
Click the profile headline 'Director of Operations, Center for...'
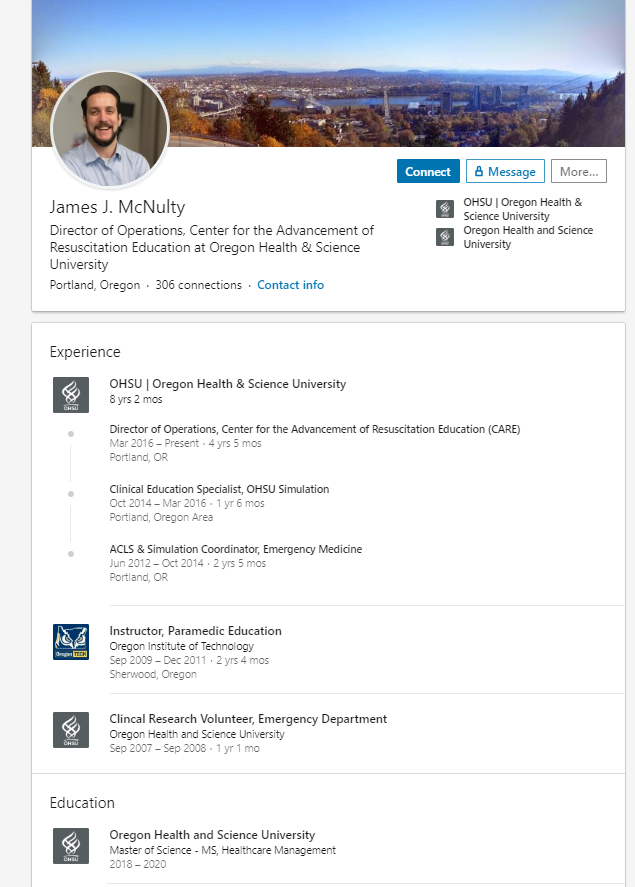click(x=211, y=247)
